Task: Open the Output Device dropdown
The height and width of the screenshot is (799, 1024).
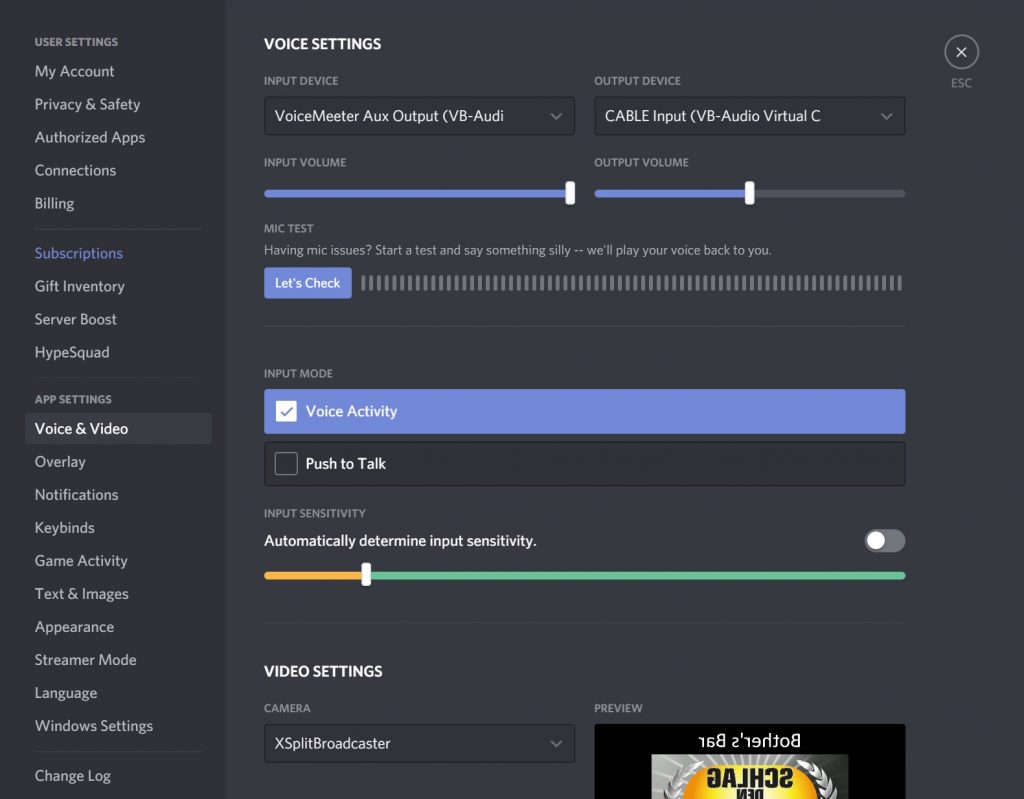Action: pyautogui.click(x=750, y=116)
